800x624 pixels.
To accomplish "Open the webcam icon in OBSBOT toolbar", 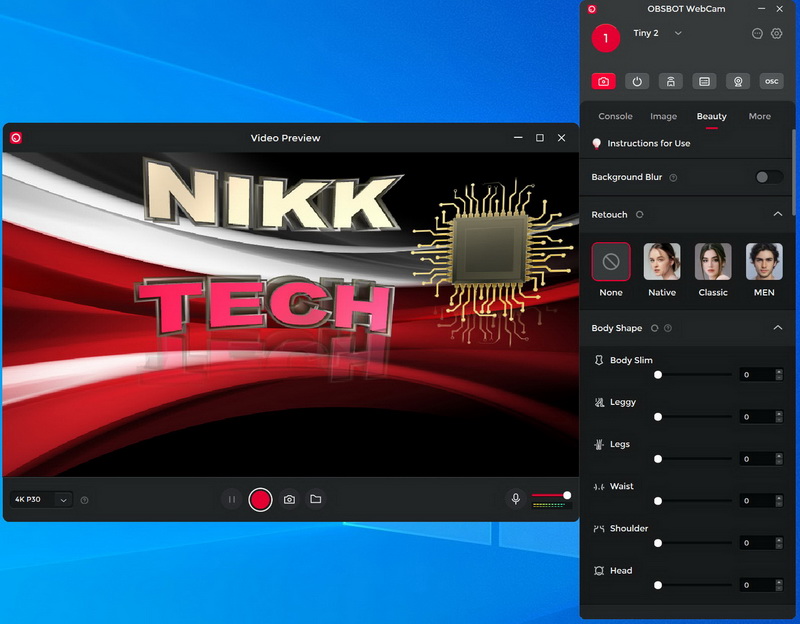I will pos(738,82).
